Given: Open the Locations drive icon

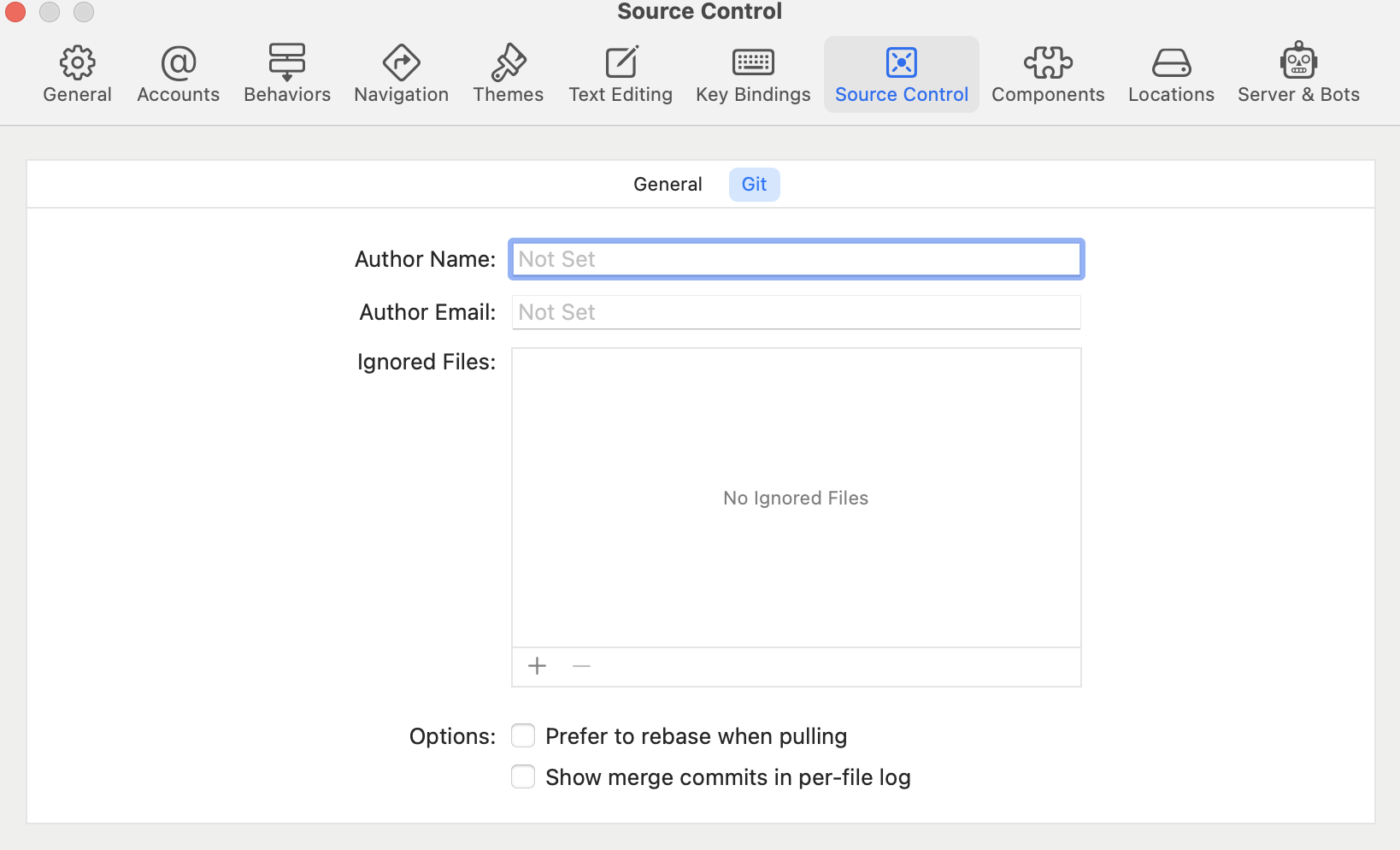Looking at the screenshot, I should tap(1171, 62).
